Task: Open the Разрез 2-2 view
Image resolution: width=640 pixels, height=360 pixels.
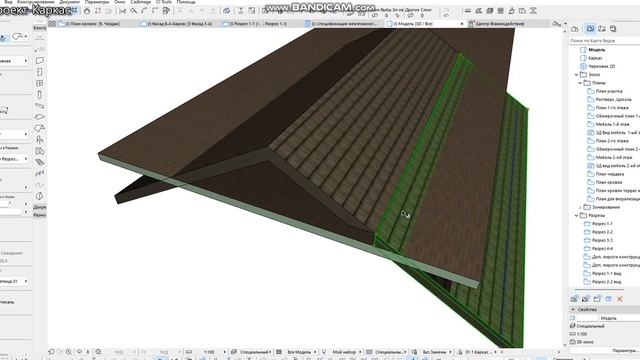Action: coord(602,232)
